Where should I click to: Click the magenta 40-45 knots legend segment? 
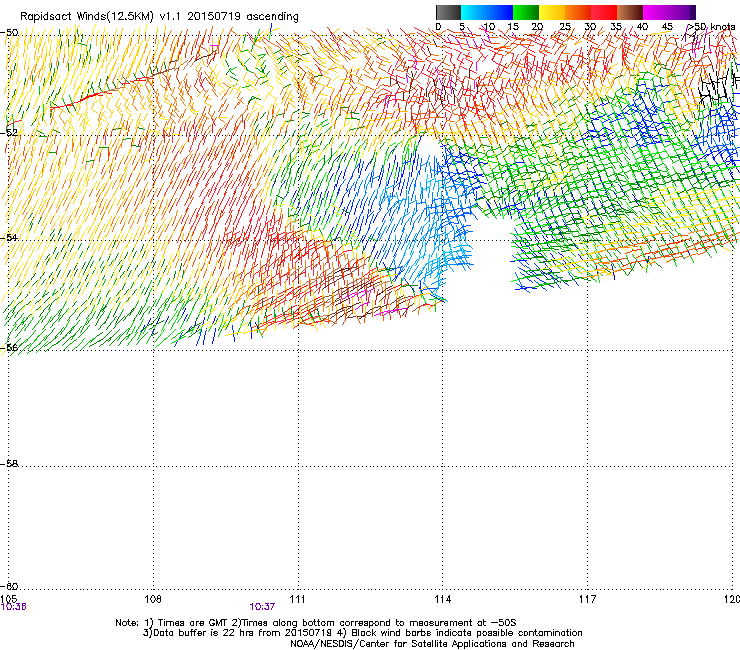[656, 12]
